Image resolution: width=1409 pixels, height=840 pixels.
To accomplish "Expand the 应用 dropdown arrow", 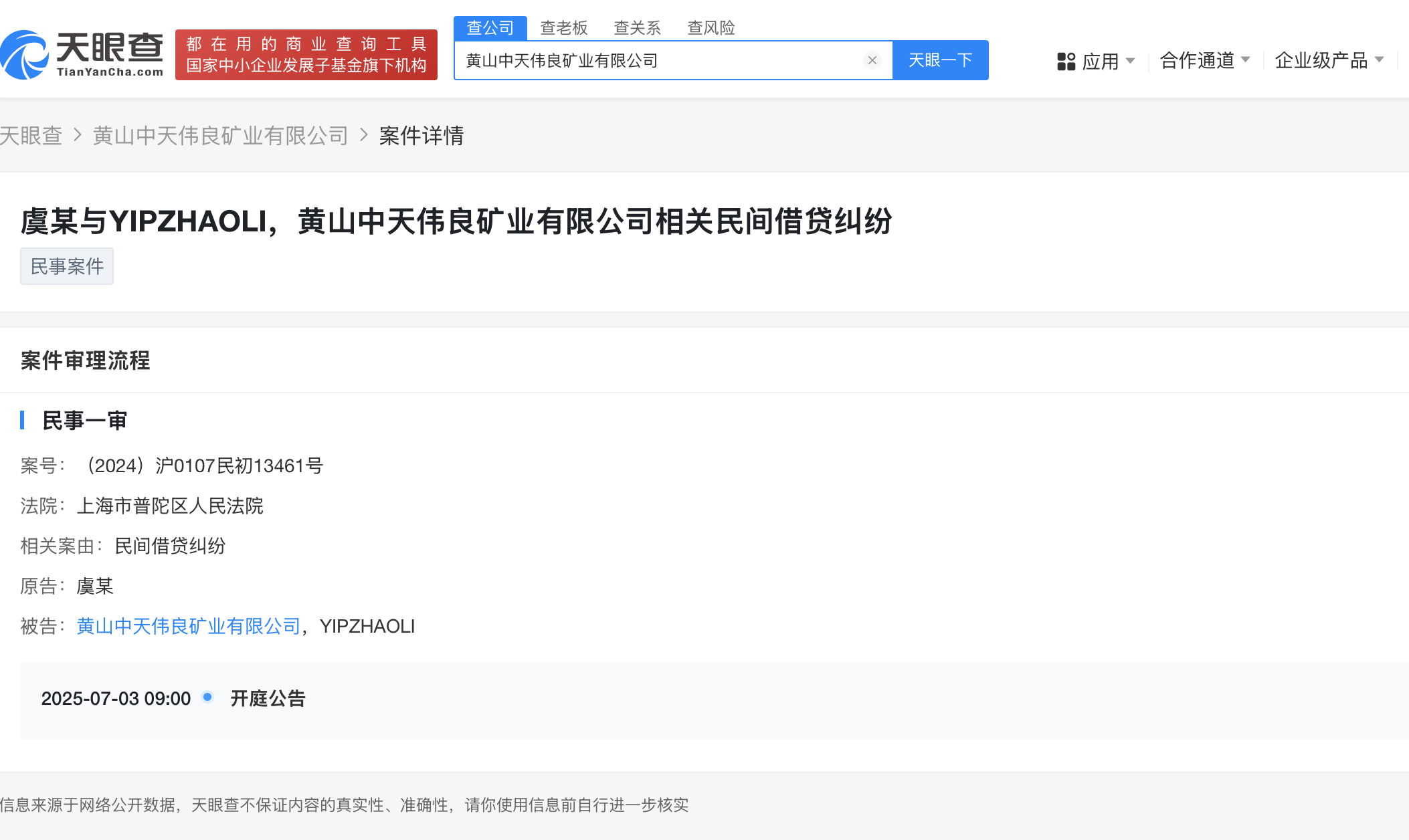I will coord(1131,61).
